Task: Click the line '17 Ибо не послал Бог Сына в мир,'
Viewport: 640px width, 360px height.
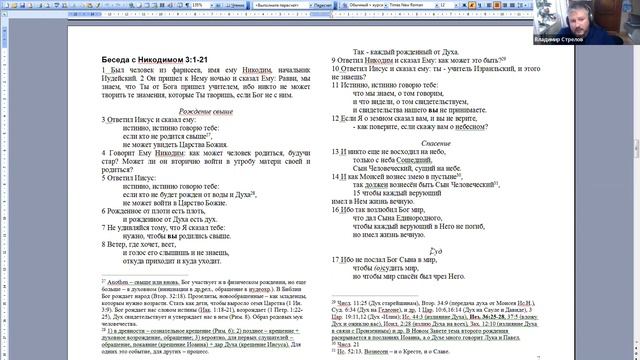Action: coord(384,260)
